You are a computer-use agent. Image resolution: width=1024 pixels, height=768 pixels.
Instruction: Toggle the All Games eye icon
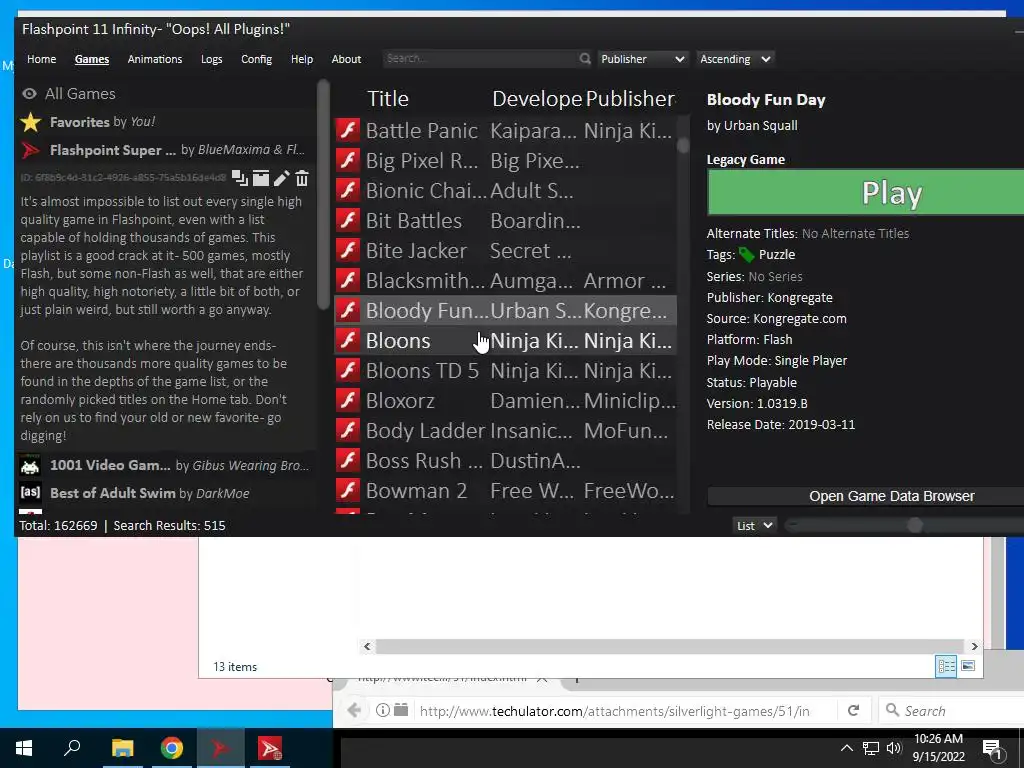click(x=29, y=94)
